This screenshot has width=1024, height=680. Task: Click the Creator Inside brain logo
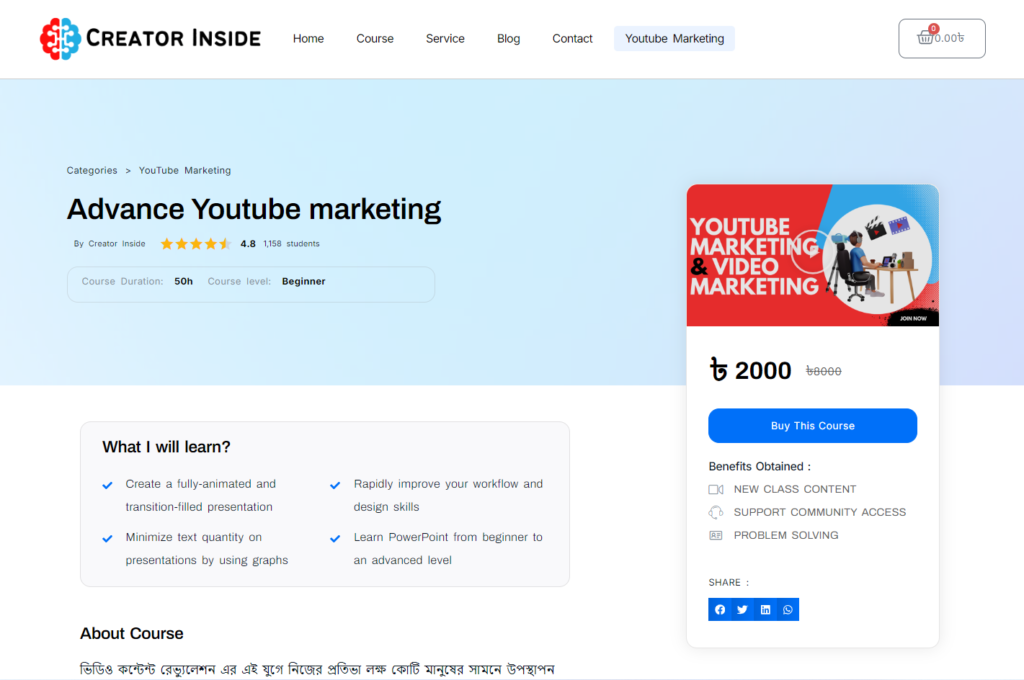pos(59,38)
